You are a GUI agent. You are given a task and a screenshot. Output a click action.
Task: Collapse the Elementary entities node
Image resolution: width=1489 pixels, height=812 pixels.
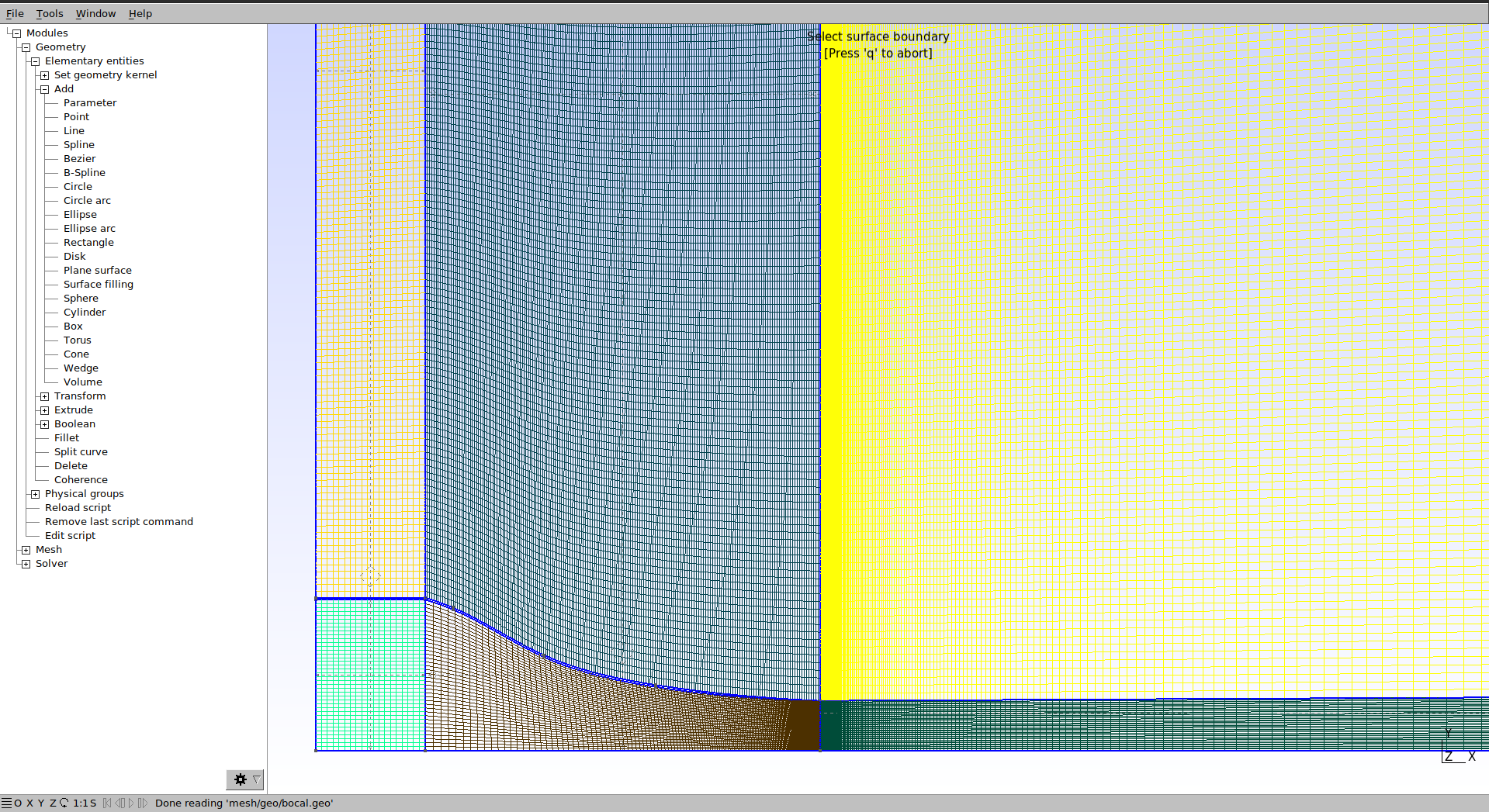coord(35,61)
